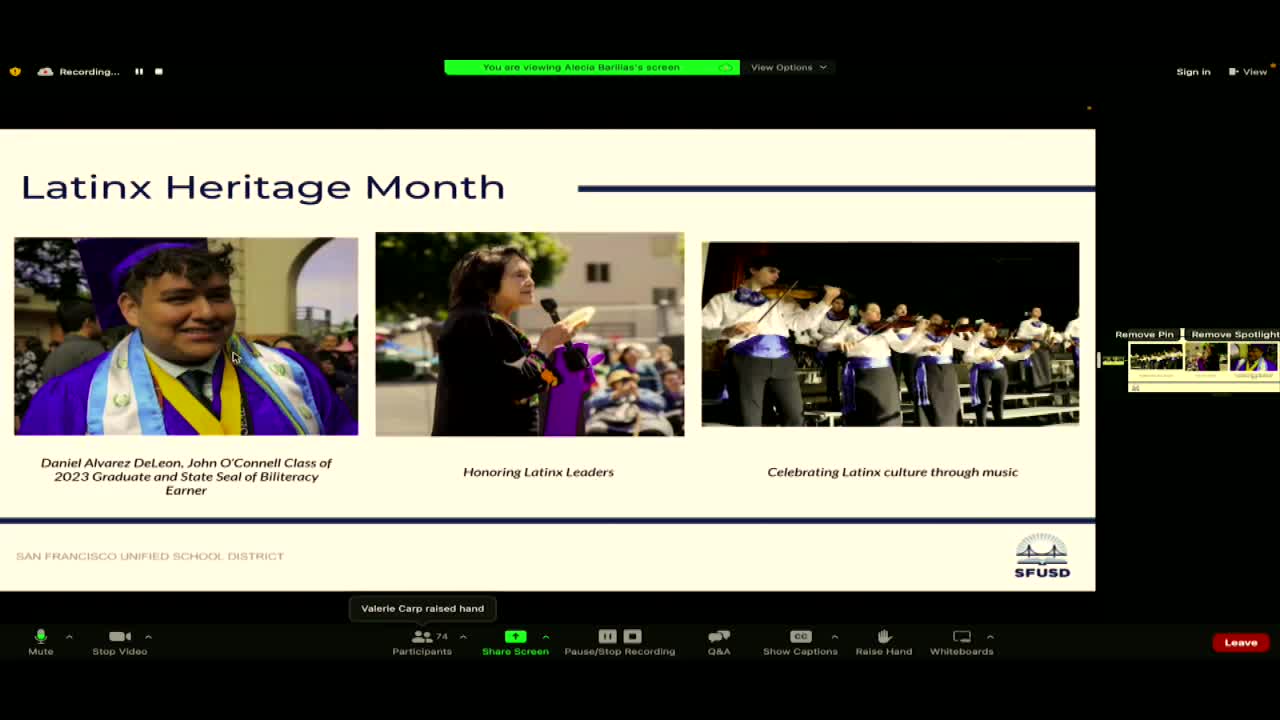Open the video settings chevron next to Stop Video
This screenshot has width=1280, height=720.
(x=148, y=637)
